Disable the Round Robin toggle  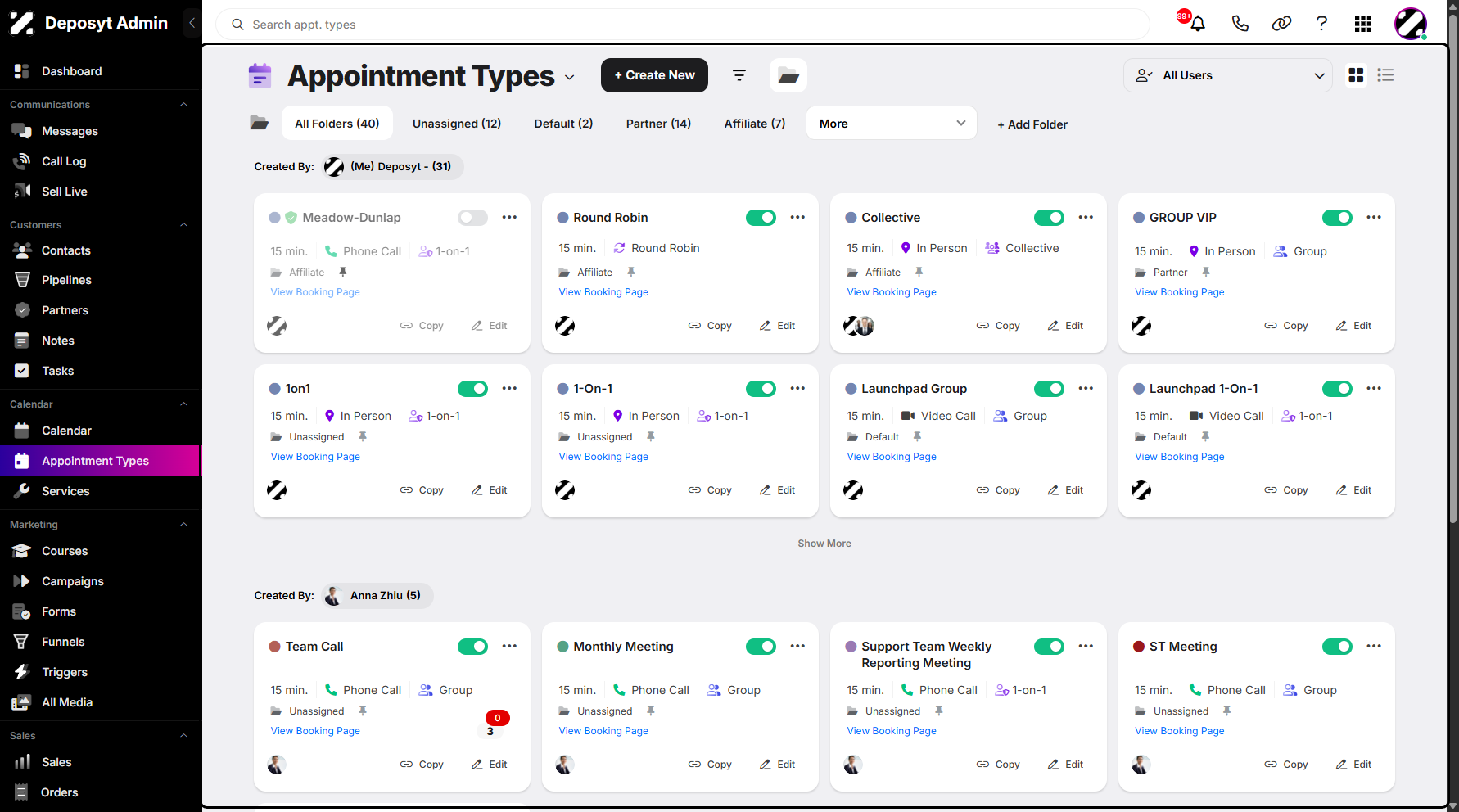pyautogui.click(x=761, y=218)
